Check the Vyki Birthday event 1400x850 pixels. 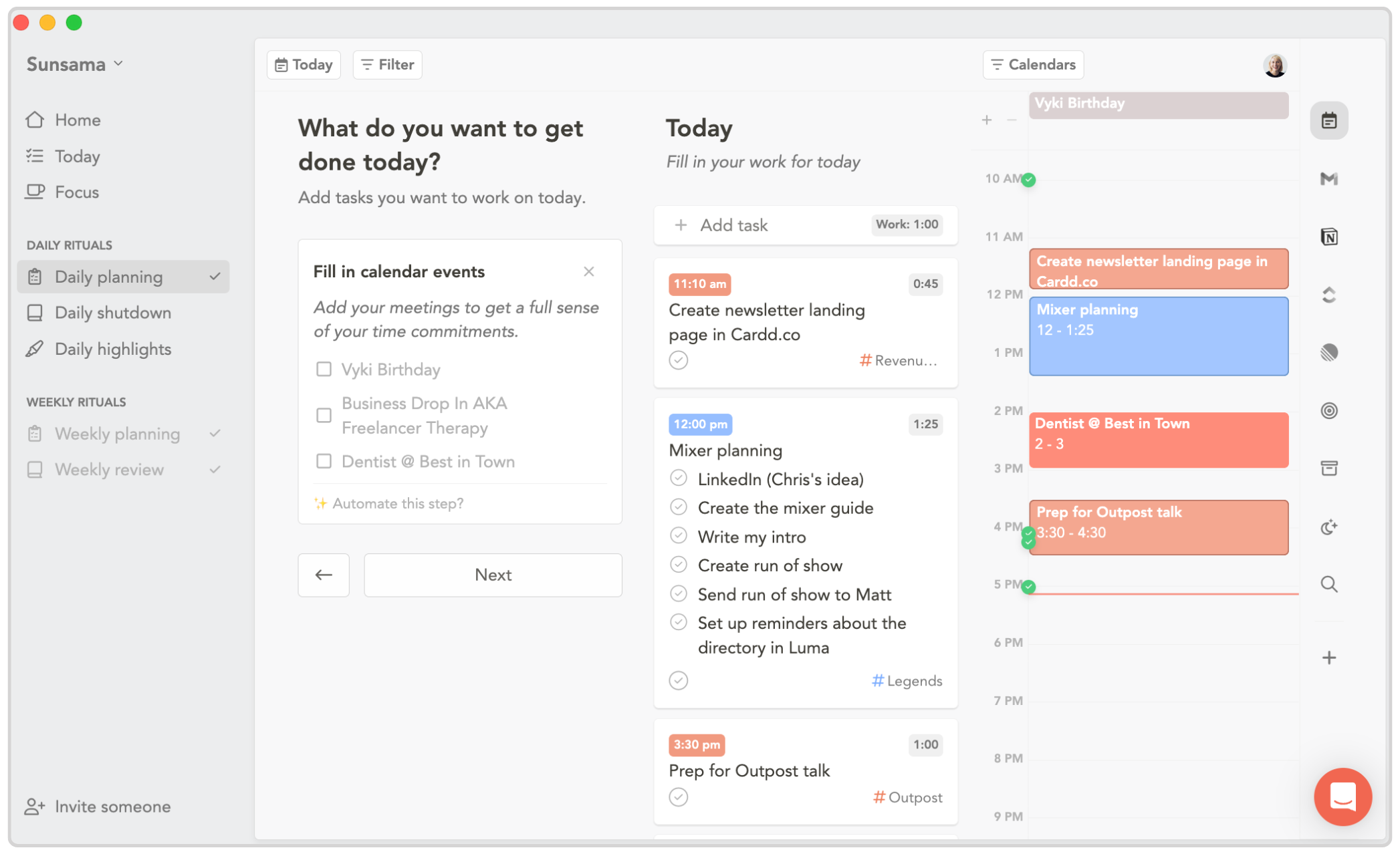click(324, 368)
